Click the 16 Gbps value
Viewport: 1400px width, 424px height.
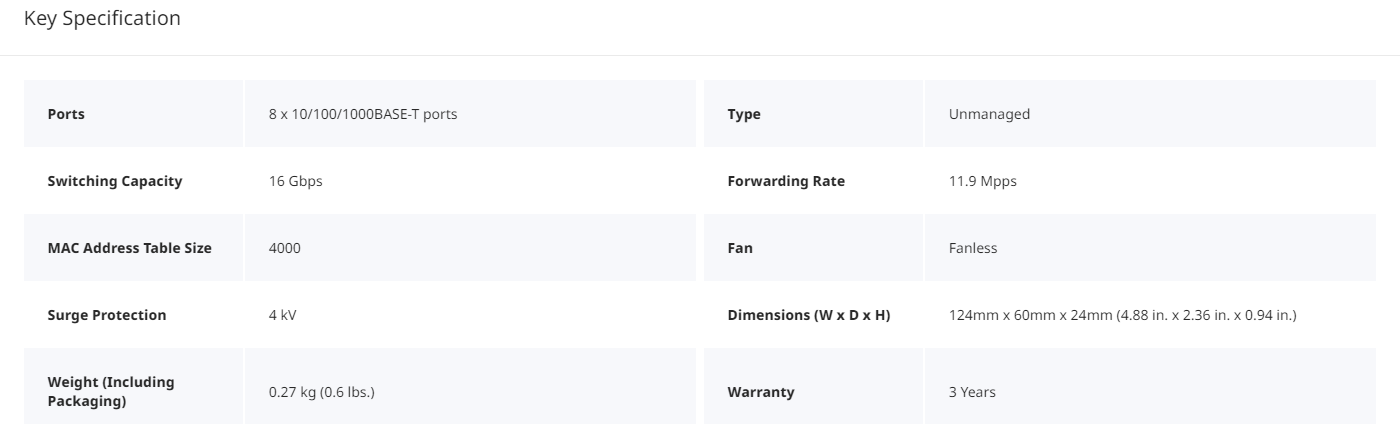coord(296,181)
